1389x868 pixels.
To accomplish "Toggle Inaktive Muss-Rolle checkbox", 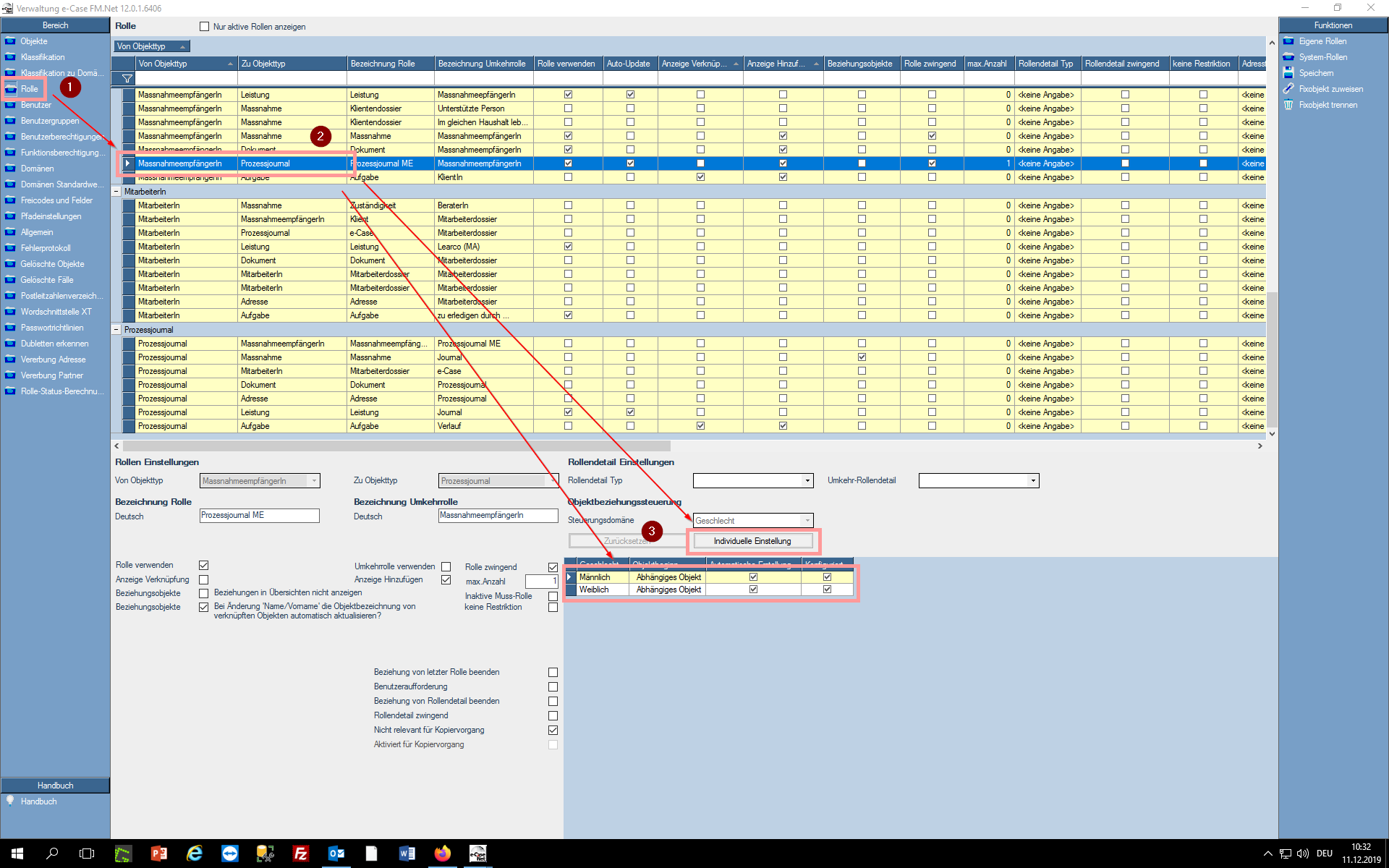I will coord(553,597).
